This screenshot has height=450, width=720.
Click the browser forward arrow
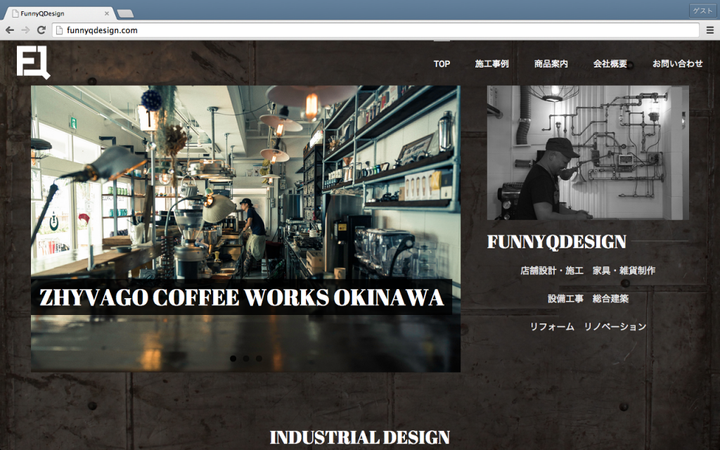[25, 30]
